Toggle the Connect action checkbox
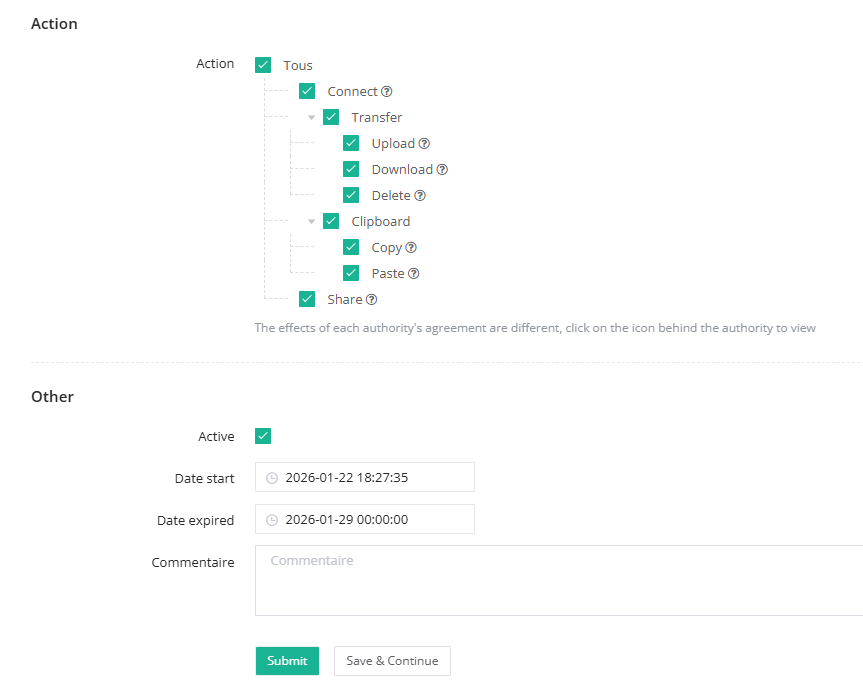863x698 pixels. tap(307, 91)
